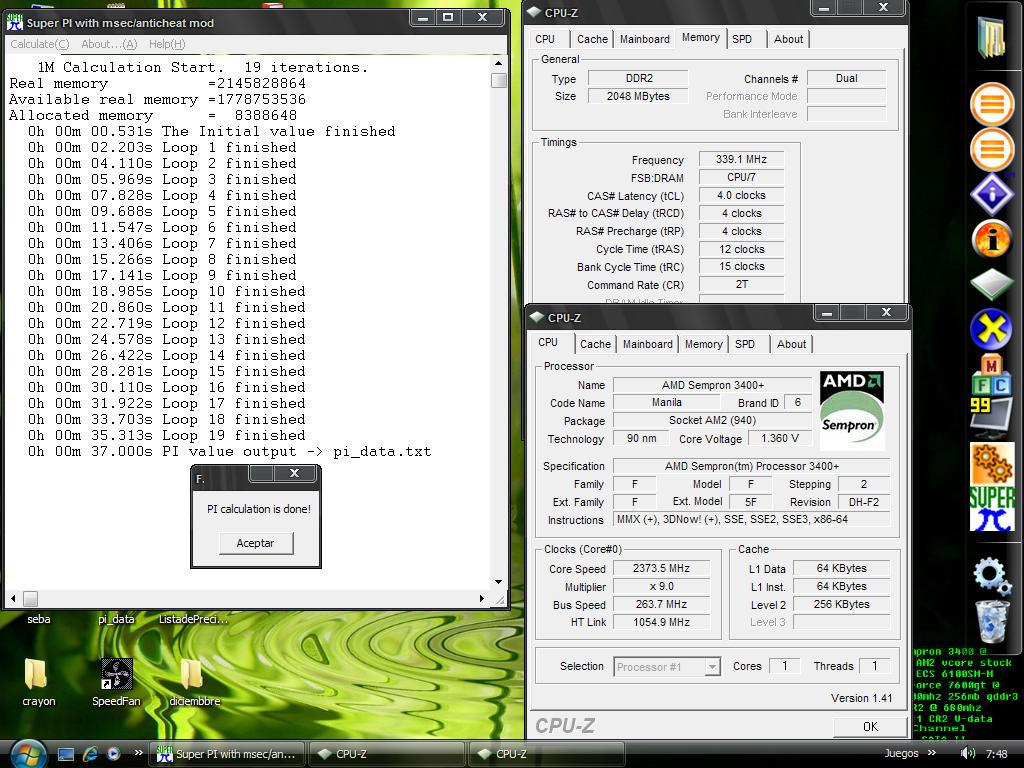Open the fiery orange info icon in the dock
Image resolution: width=1024 pixels, height=768 pixels.
pos(991,239)
